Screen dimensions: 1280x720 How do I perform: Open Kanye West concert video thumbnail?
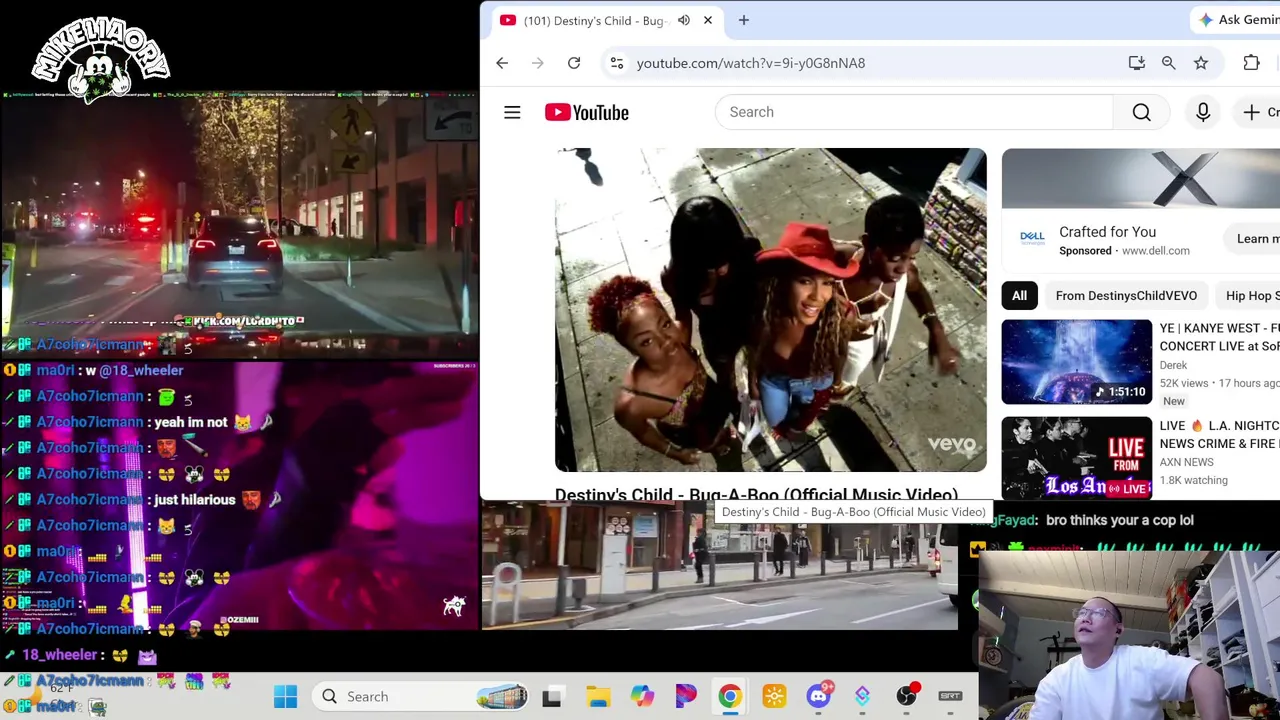click(x=1077, y=362)
